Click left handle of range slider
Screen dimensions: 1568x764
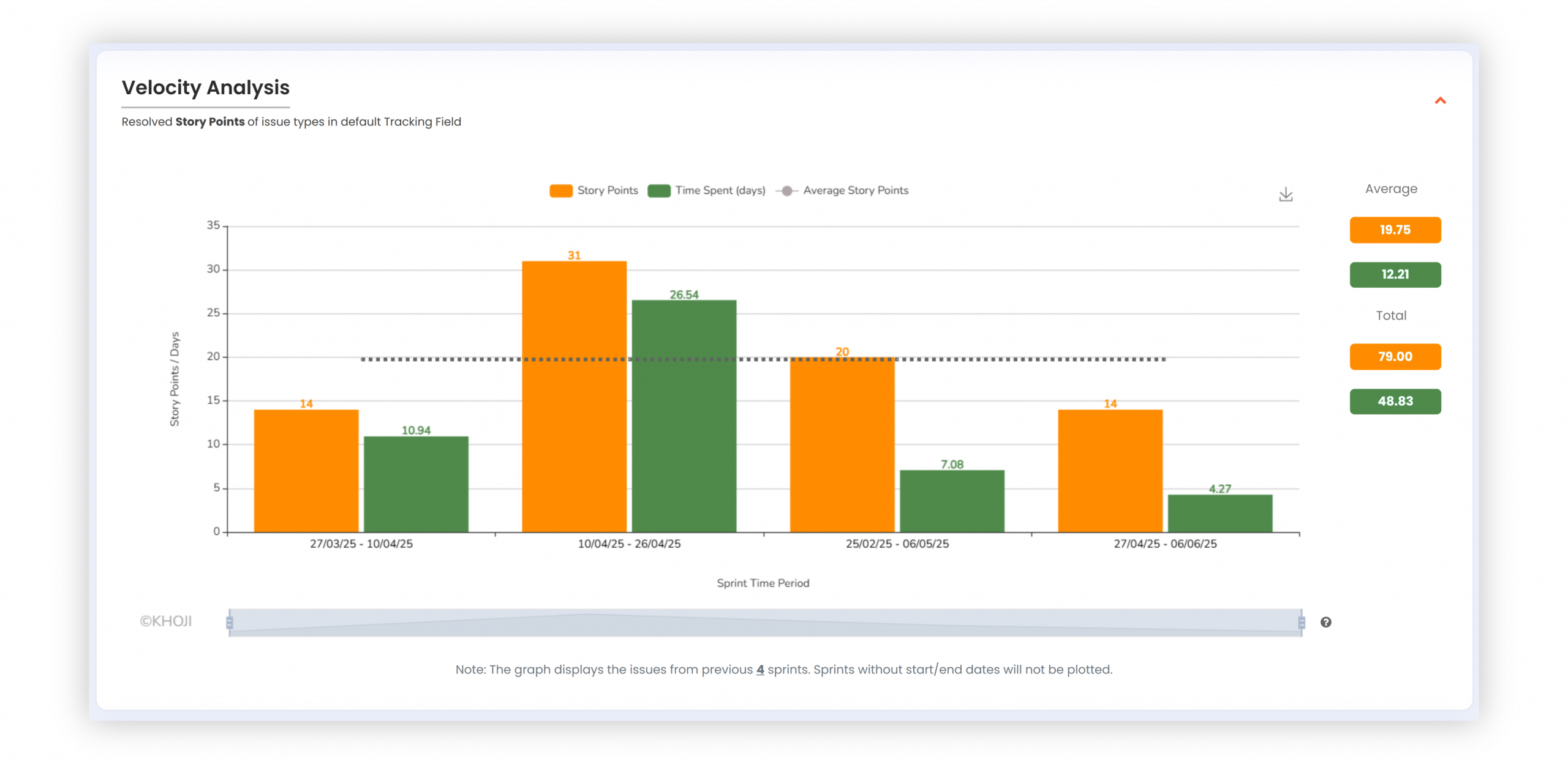pos(230,623)
